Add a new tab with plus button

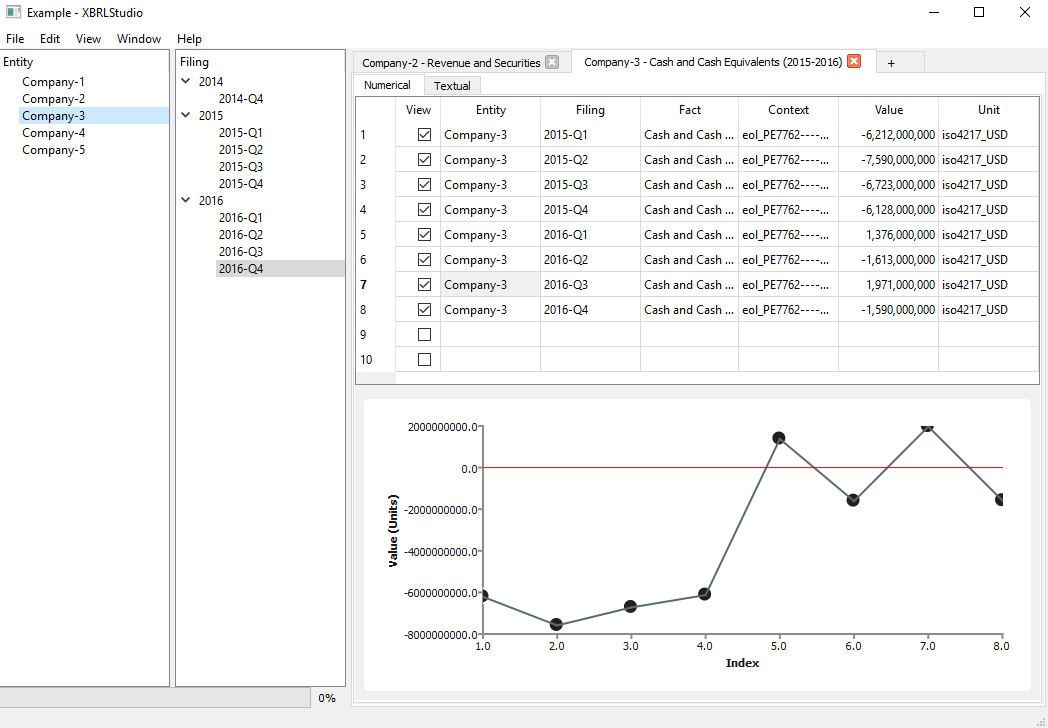pyautogui.click(x=891, y=63)
